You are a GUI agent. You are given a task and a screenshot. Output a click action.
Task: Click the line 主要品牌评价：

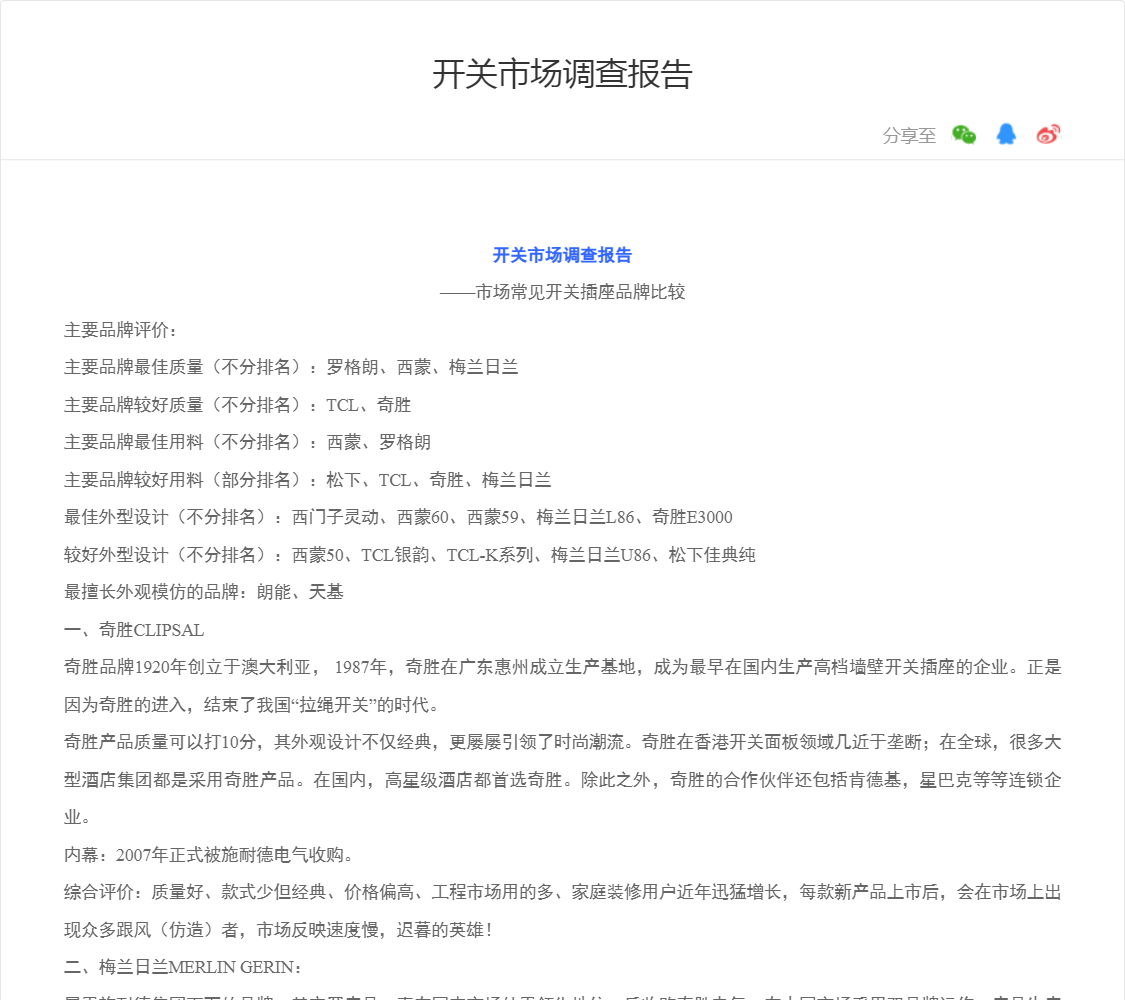click(x=121, y=330)
